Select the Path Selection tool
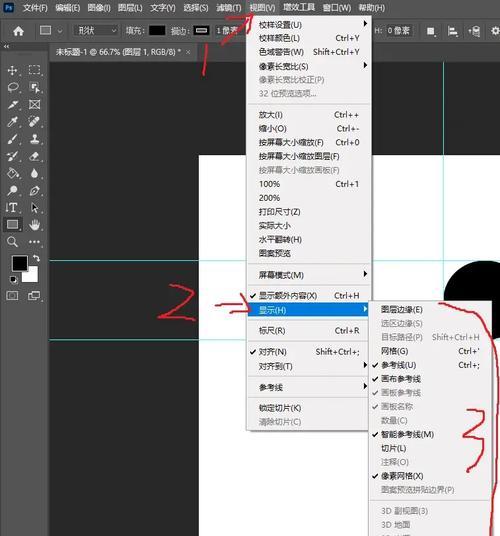Image resolution: width=500 pixels, height=536 pixels. coord(35,207)
